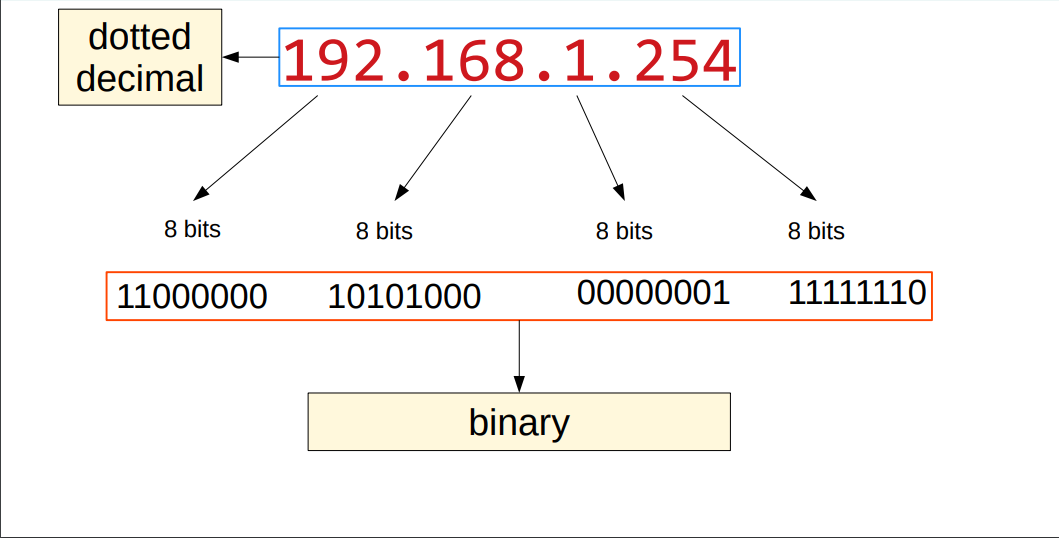
Task: Click the binary value 11000000
Action: coord(192,297)
